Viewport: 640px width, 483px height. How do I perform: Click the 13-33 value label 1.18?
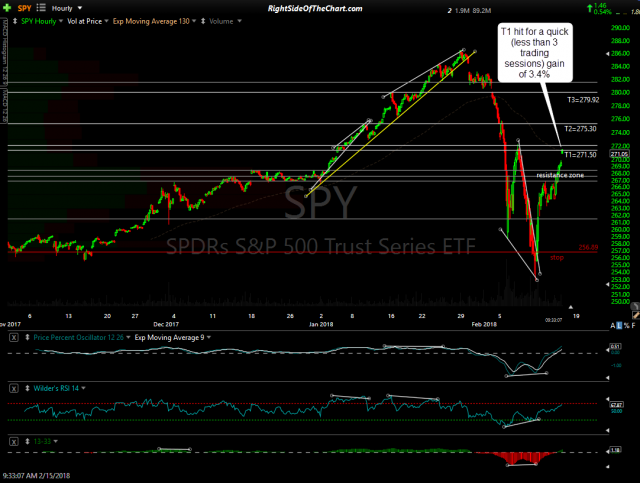coord(615,450)
